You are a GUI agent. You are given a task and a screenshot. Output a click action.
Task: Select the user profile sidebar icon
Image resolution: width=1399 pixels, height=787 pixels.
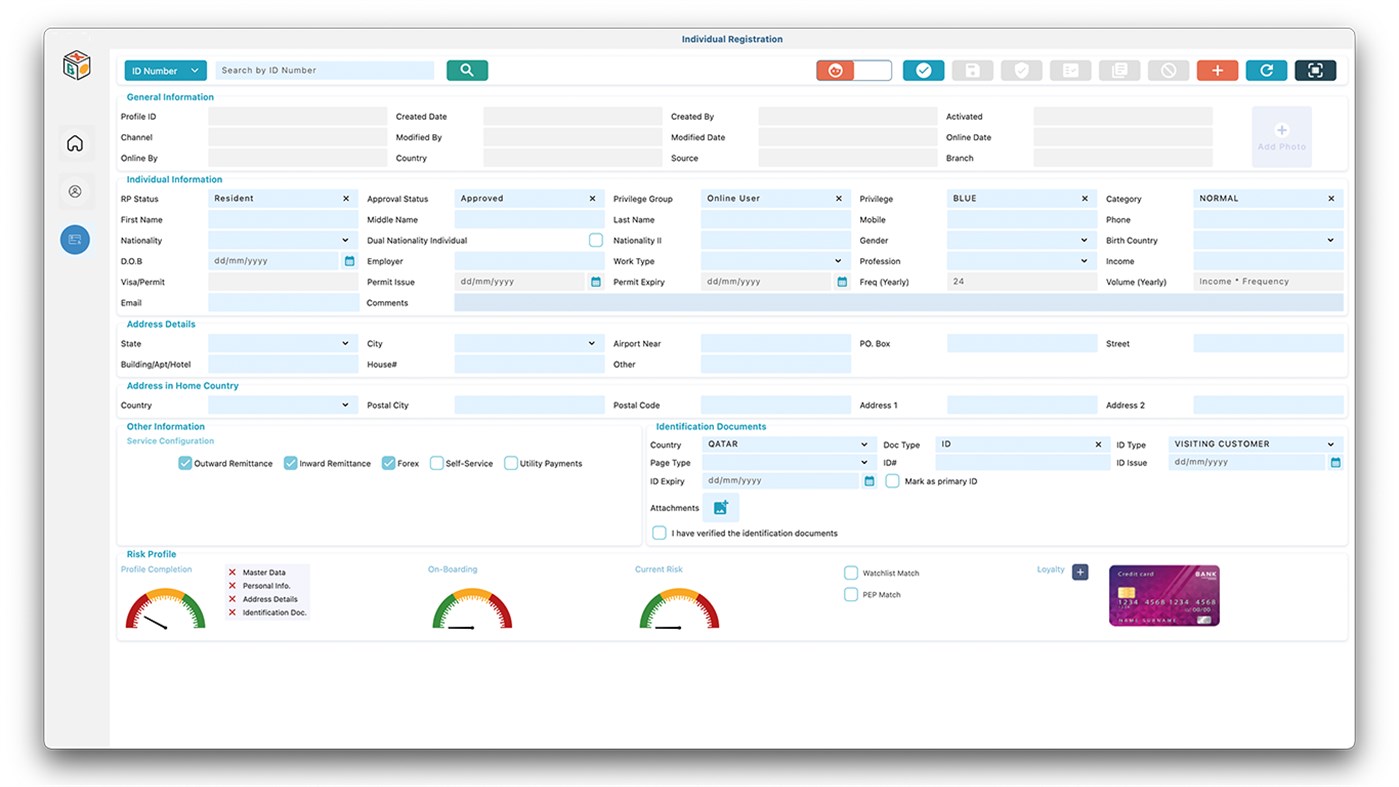coord(75,191)
